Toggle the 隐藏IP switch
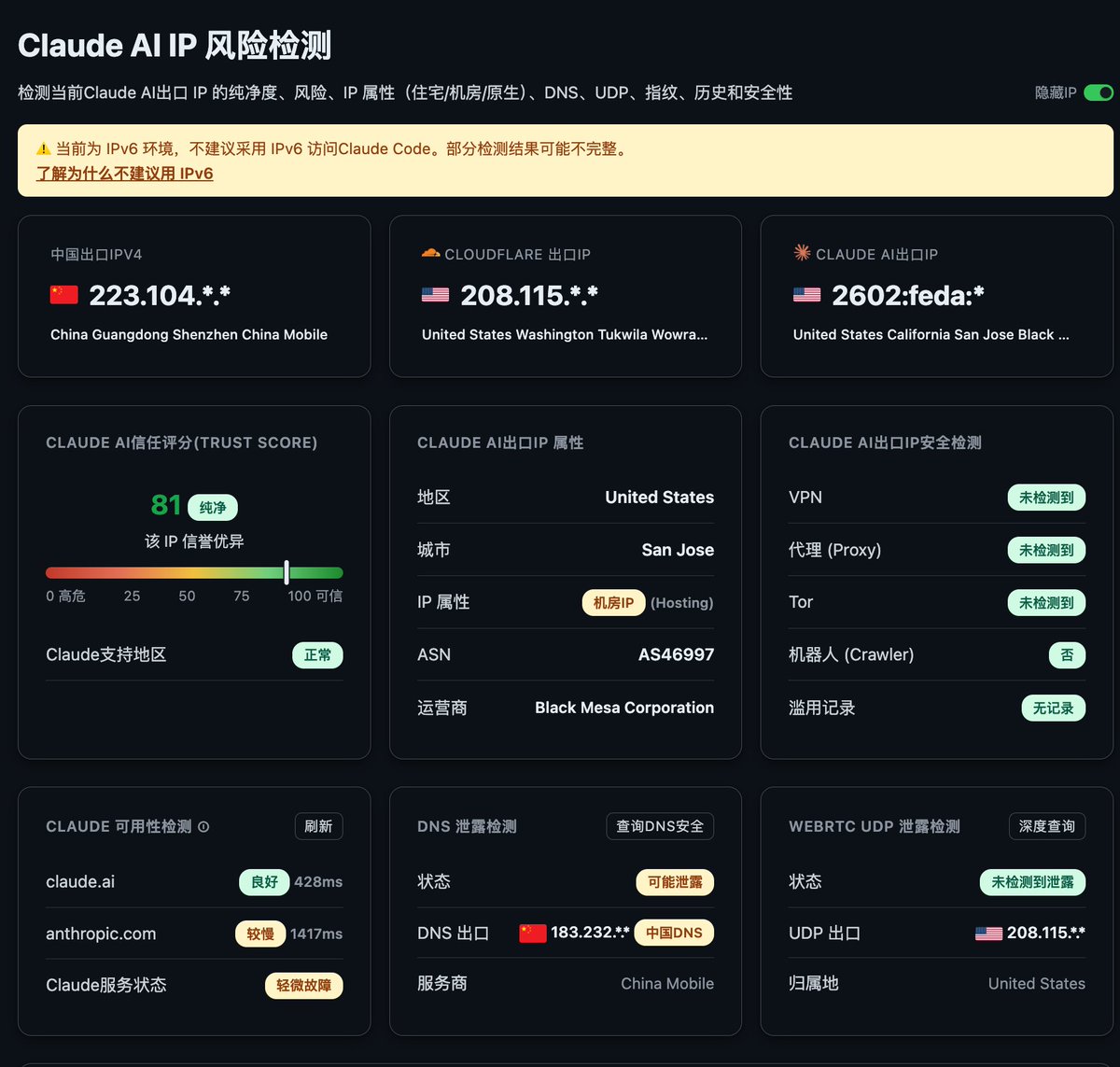 pyautogui.click(x=1099, y=92)
